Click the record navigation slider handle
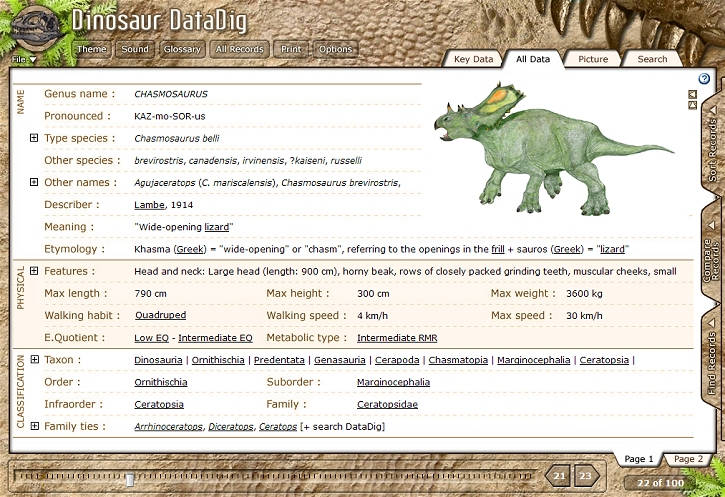The height and width of the screenshot is (497, 725). pyautogui.click(x=130, y=480)
